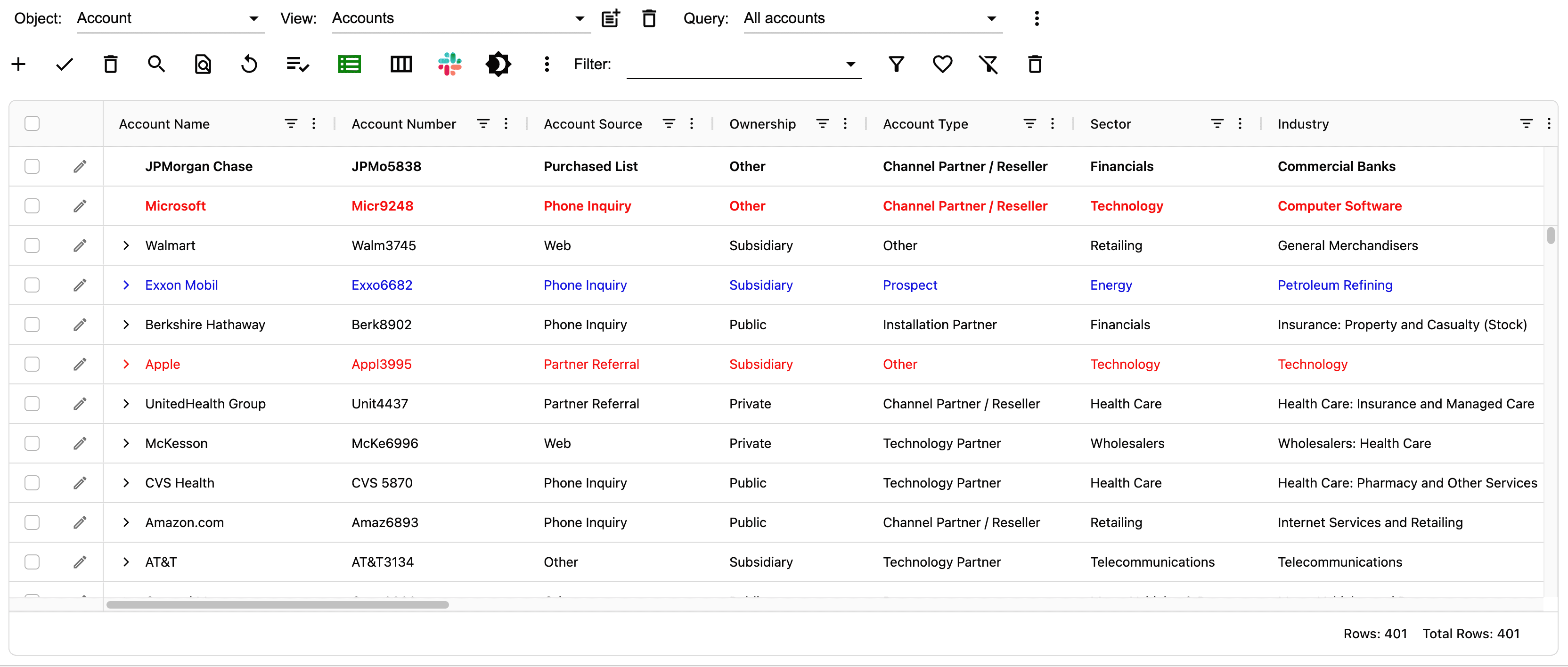This screenshot has width=1568, height=667.
Task: Click the Slack integration icon
Action: tap(450, 64)
